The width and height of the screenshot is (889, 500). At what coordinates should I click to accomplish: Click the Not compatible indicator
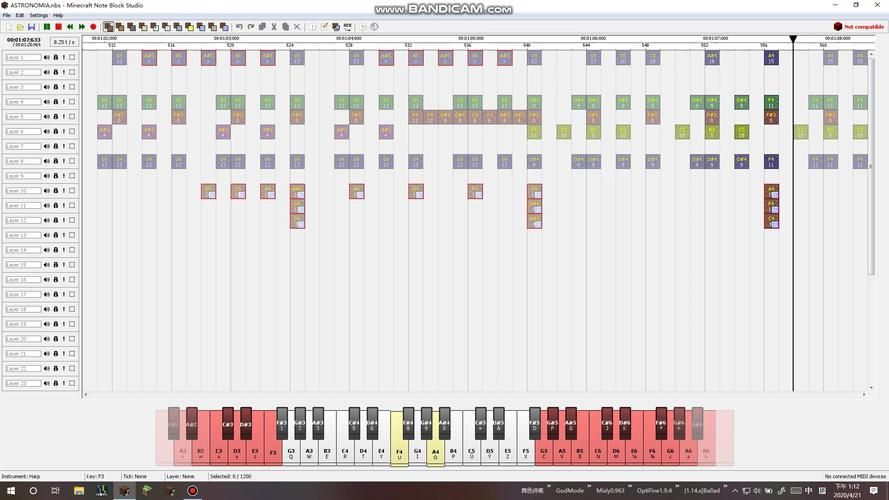tap(858, 27)
